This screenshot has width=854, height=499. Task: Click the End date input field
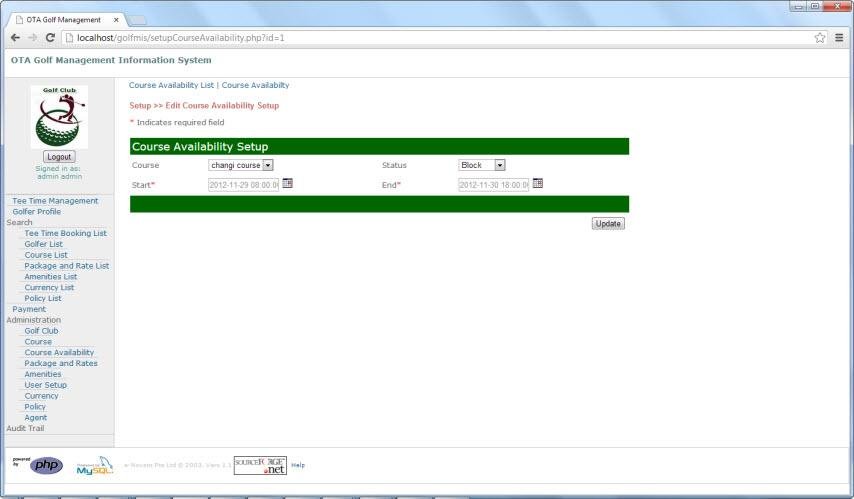(x=493, y=185)
